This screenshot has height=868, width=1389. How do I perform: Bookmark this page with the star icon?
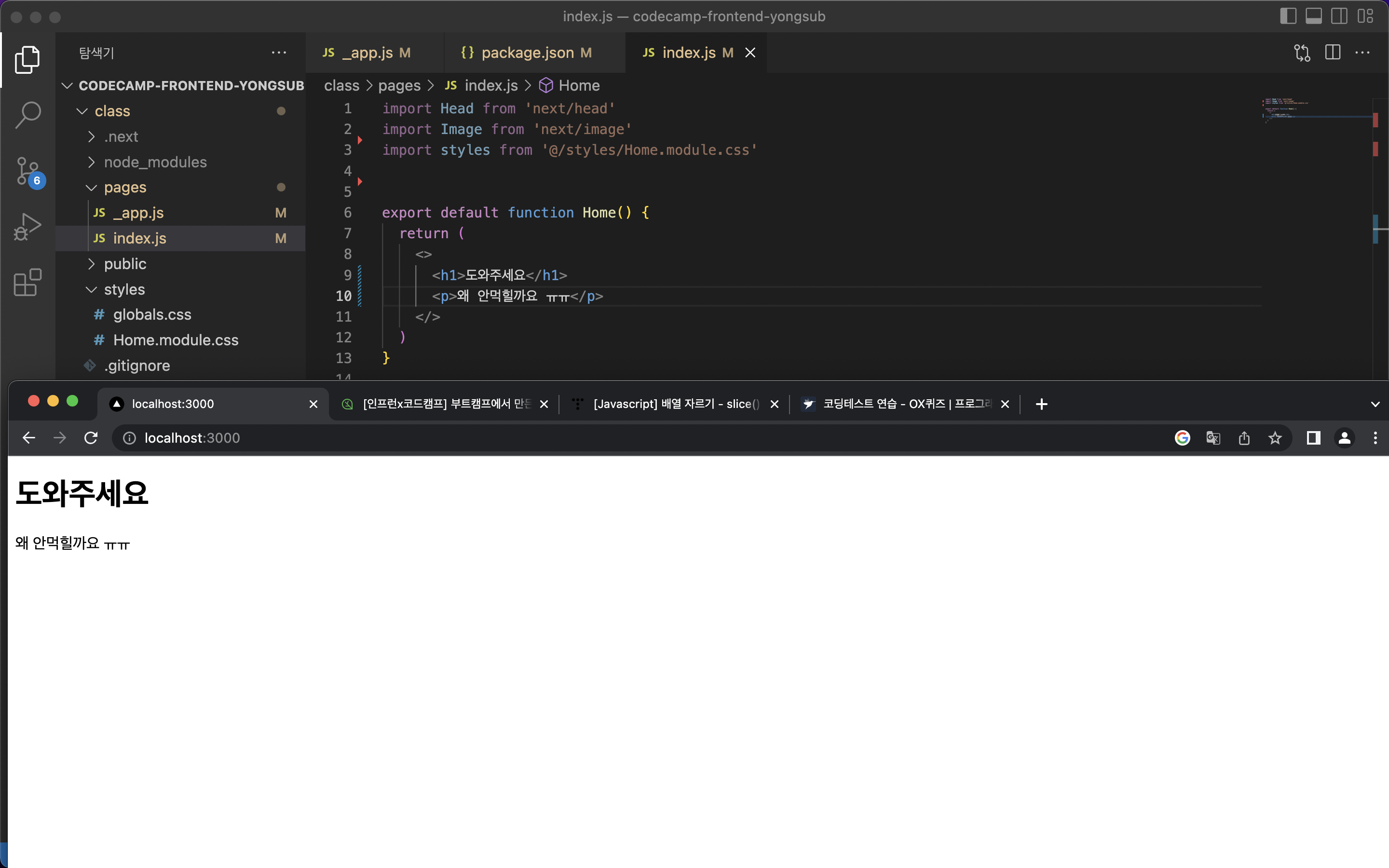(x=1275, y=438)
